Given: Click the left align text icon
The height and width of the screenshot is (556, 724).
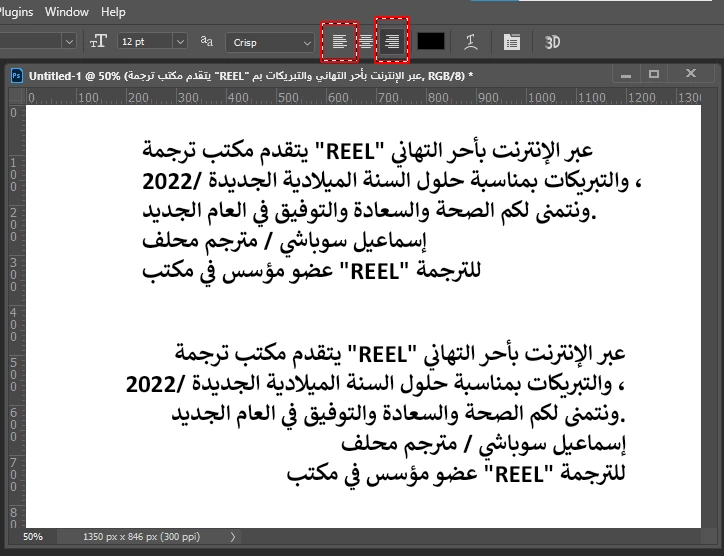Looking at the screenshot, I should [x=339, y=42].
